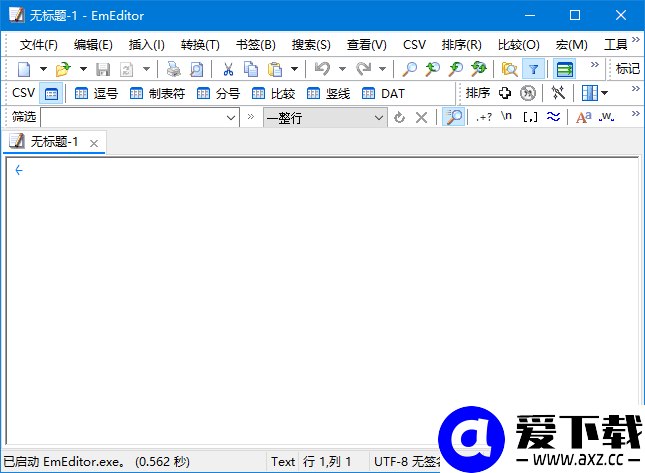The height and width of the screenshot is (473, 645).
Task: Expand the Reload dropdown arrow
Action: [146, 69]
